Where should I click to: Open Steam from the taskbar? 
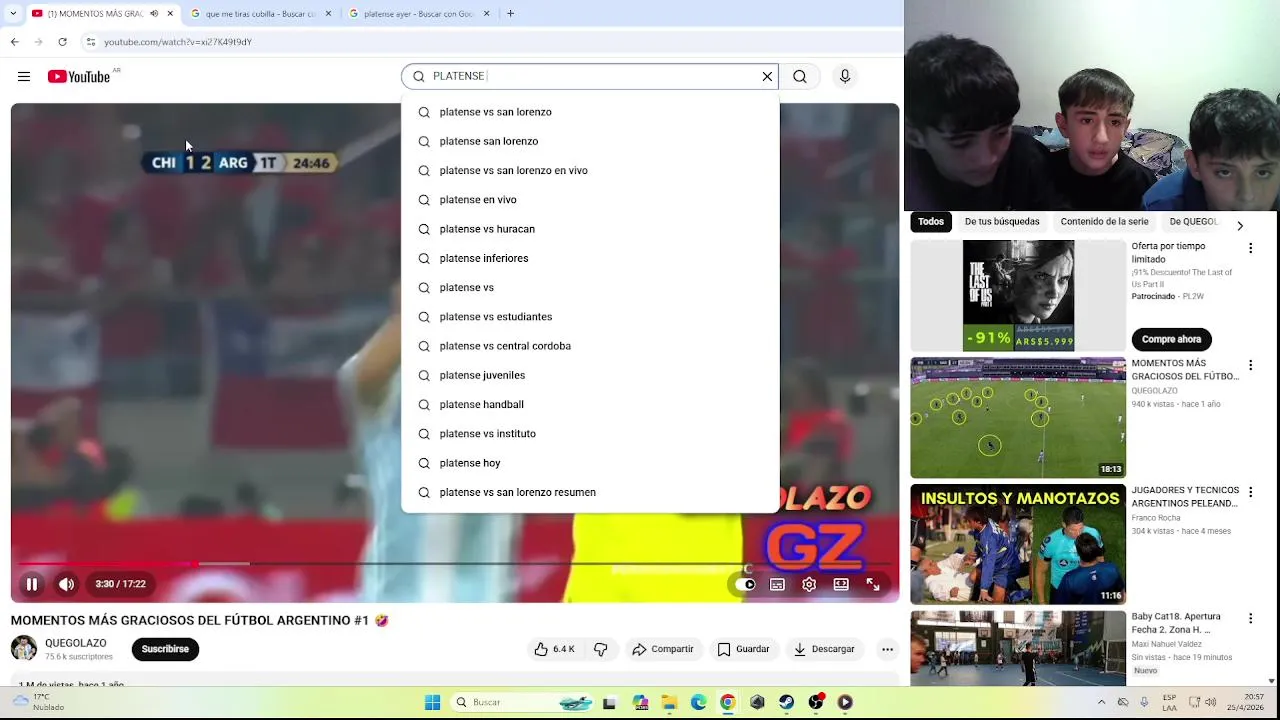[x=786, y=703]
